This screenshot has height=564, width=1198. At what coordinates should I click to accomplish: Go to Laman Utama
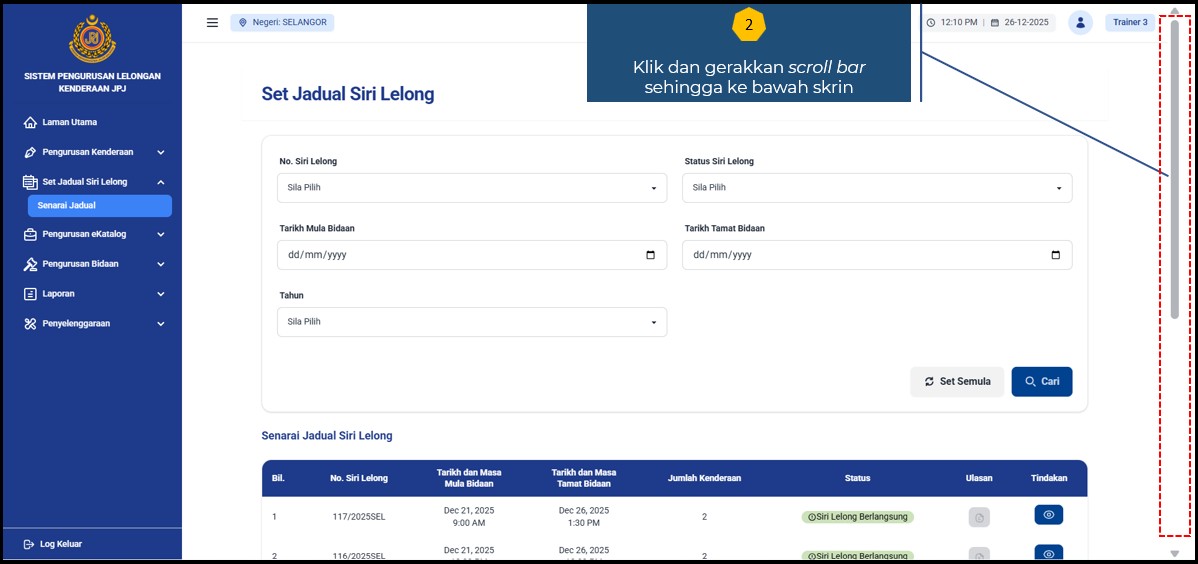click(x=69, y=122)
